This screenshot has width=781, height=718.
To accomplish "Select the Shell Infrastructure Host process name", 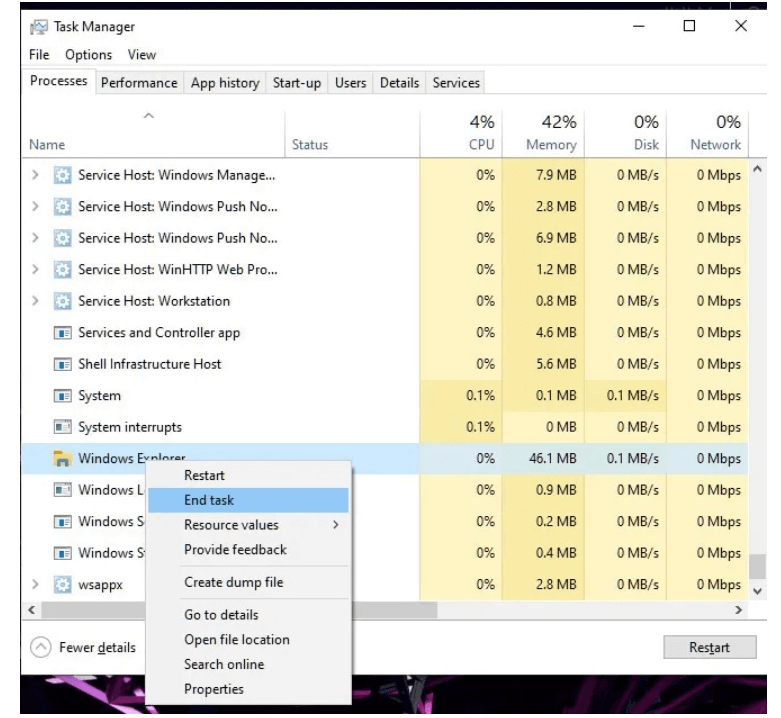I will click(x=149, y=364).
